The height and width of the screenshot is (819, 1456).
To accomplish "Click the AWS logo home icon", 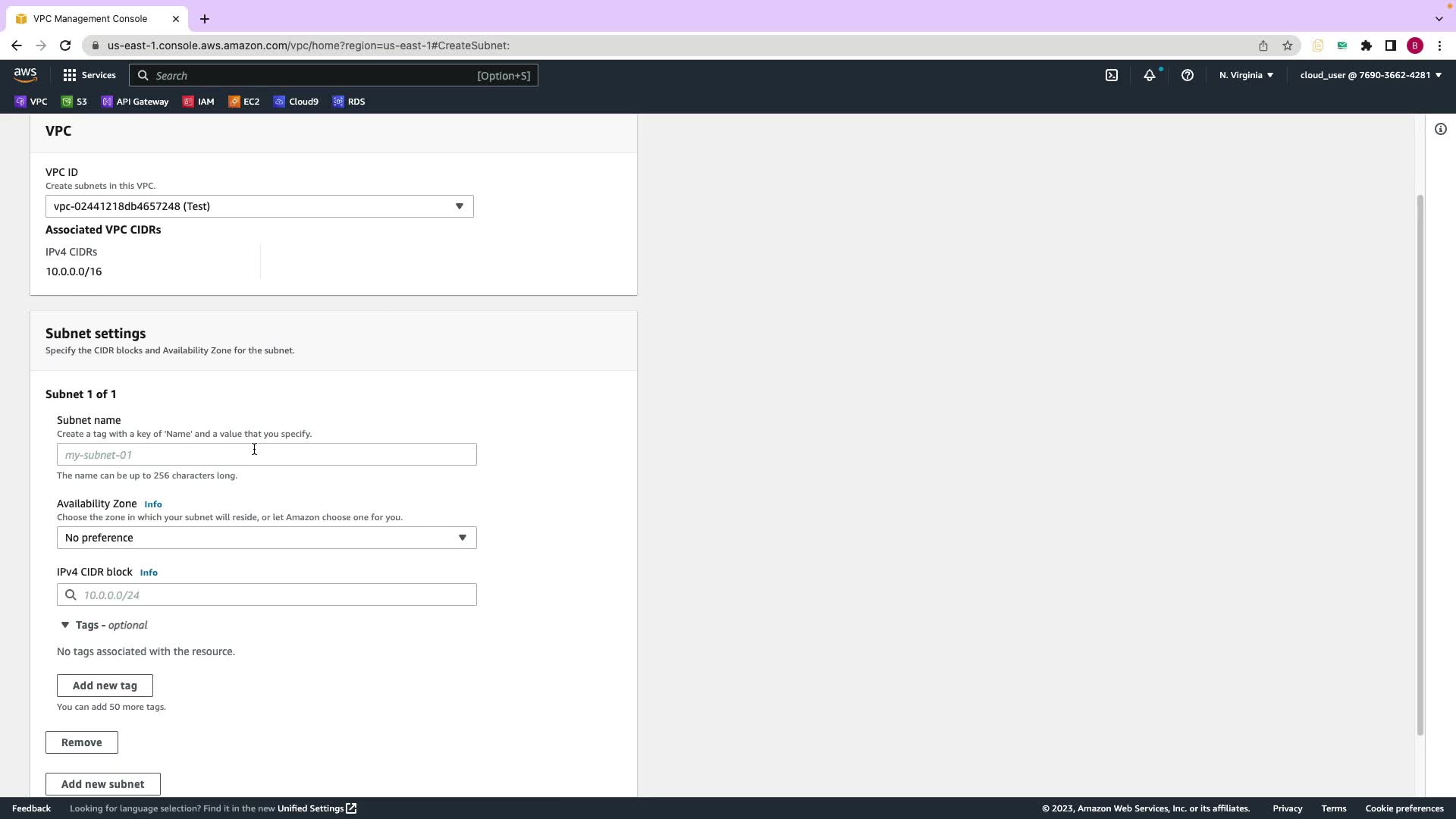I will (x=25, y=75).
